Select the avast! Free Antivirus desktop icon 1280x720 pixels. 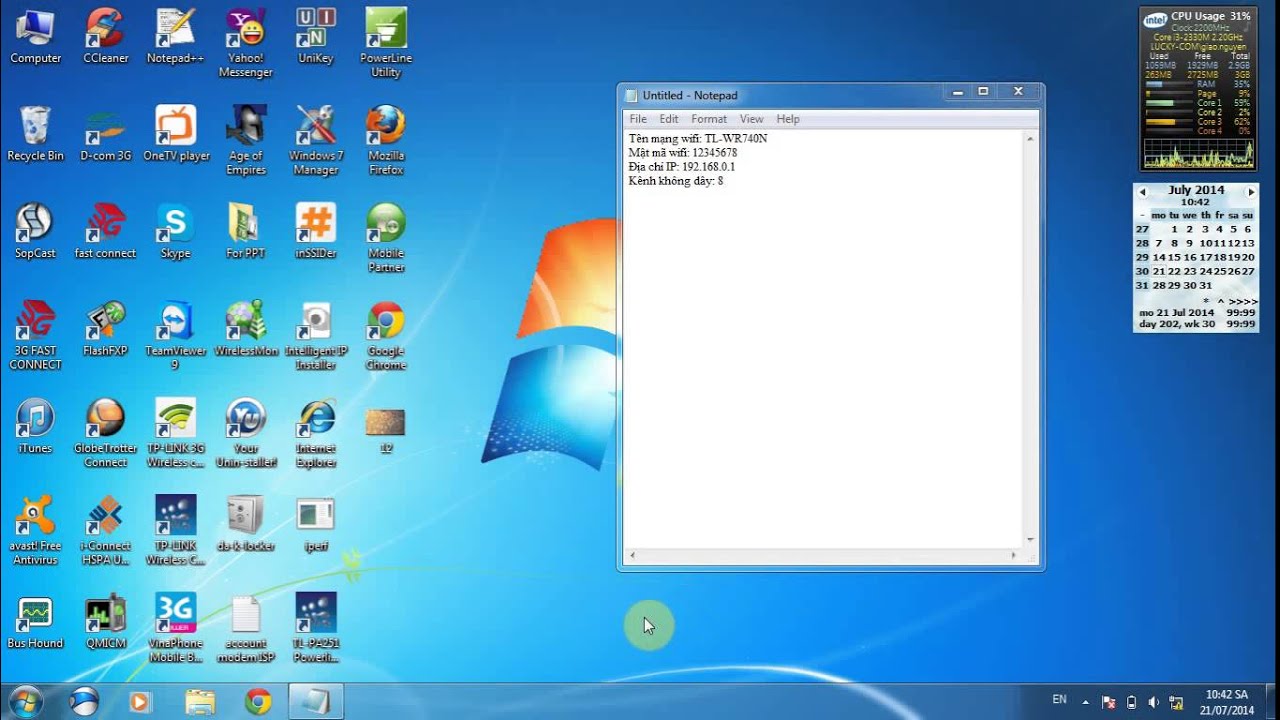click(35, 531)
